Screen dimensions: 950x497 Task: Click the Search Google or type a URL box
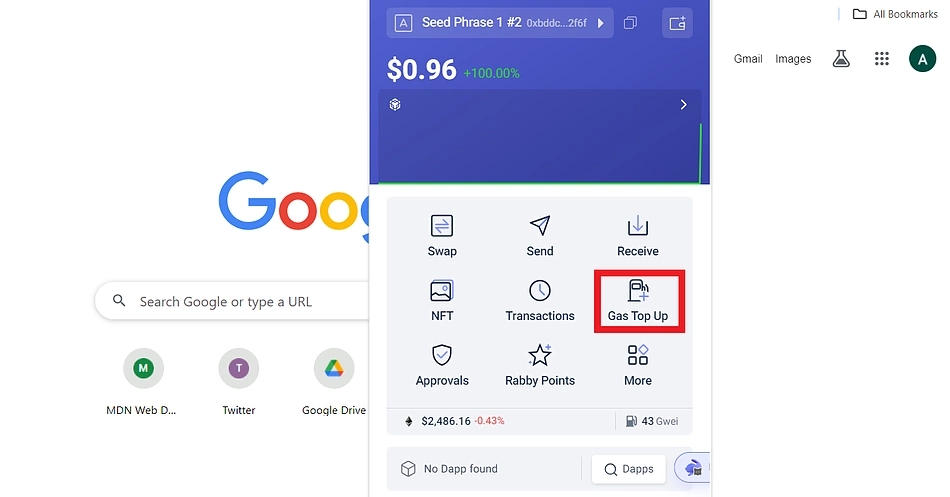[x=233, y=301]
